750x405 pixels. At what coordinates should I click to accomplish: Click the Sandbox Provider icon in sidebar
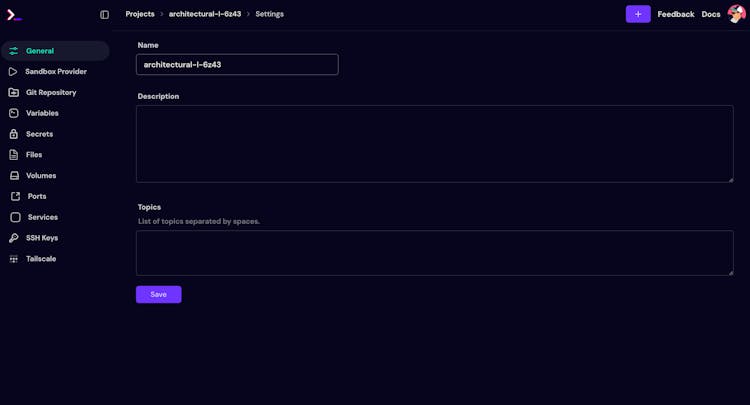coord(13,72)
